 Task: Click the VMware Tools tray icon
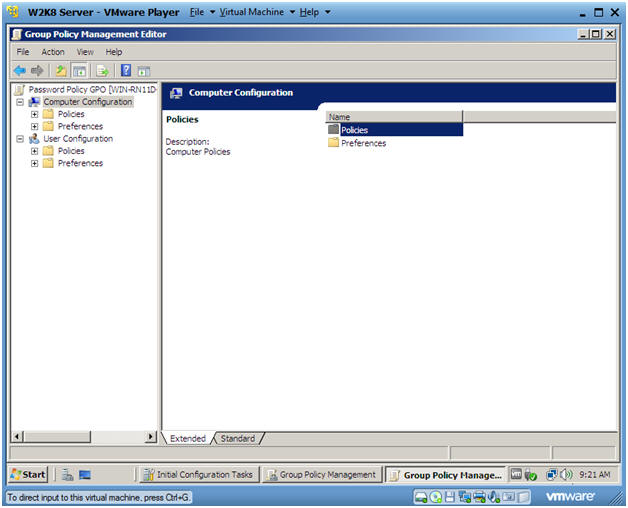pyautogui.click(x=531, y=475)
